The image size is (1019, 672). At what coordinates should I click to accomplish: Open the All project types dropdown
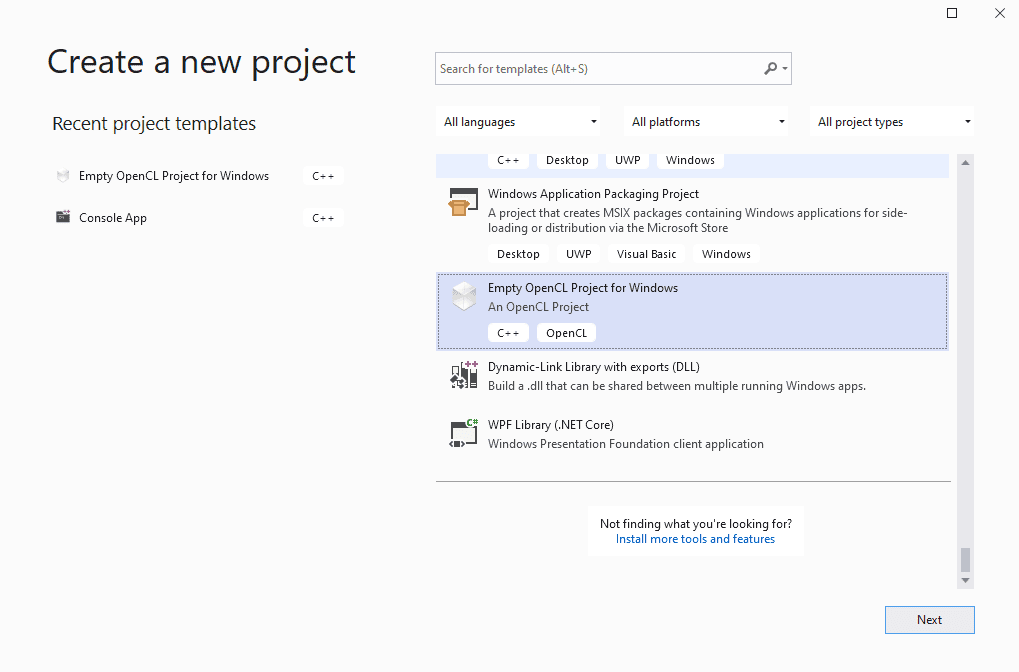pos(892,122)
